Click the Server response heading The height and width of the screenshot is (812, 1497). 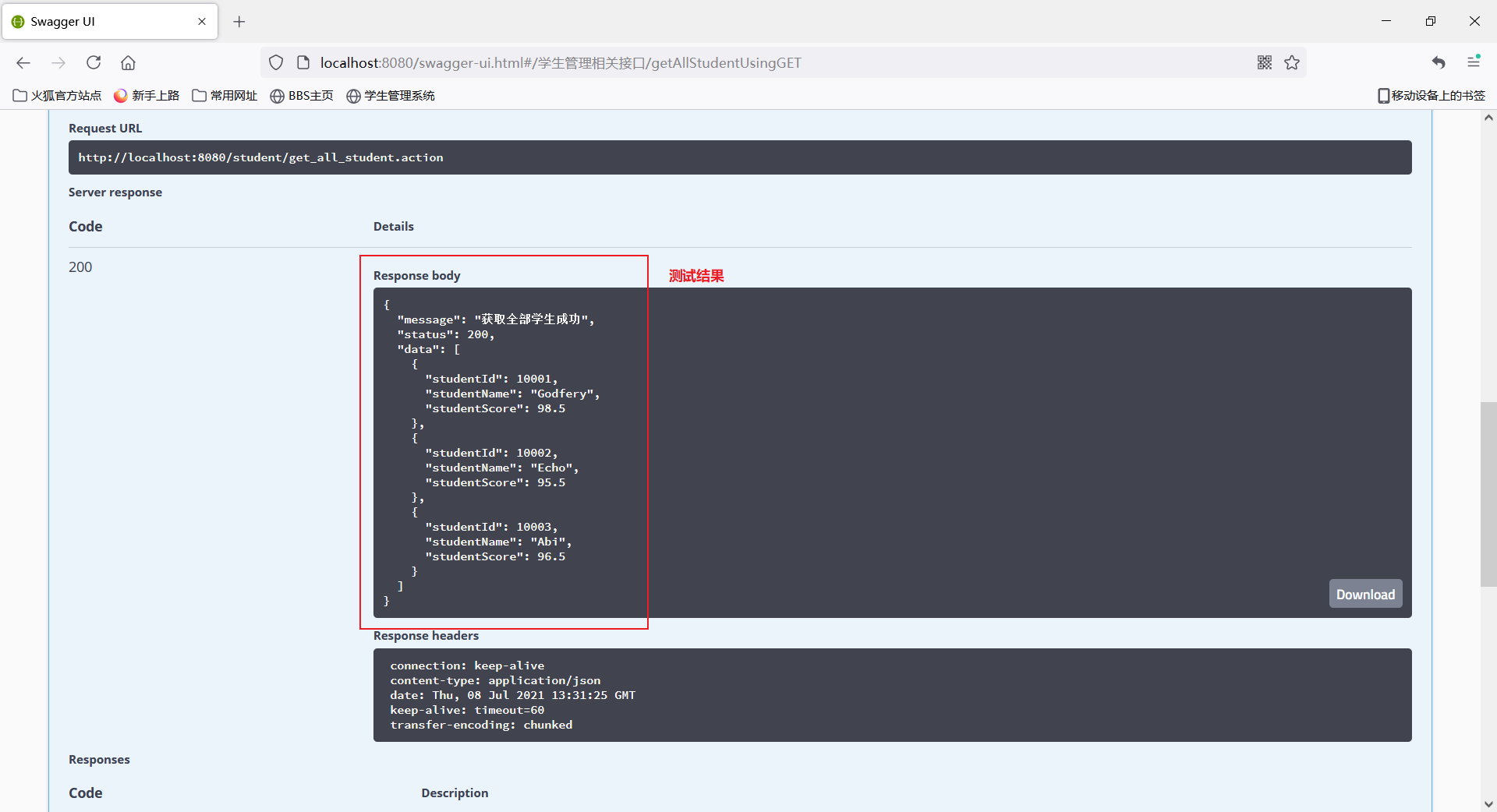coord(115,192)
